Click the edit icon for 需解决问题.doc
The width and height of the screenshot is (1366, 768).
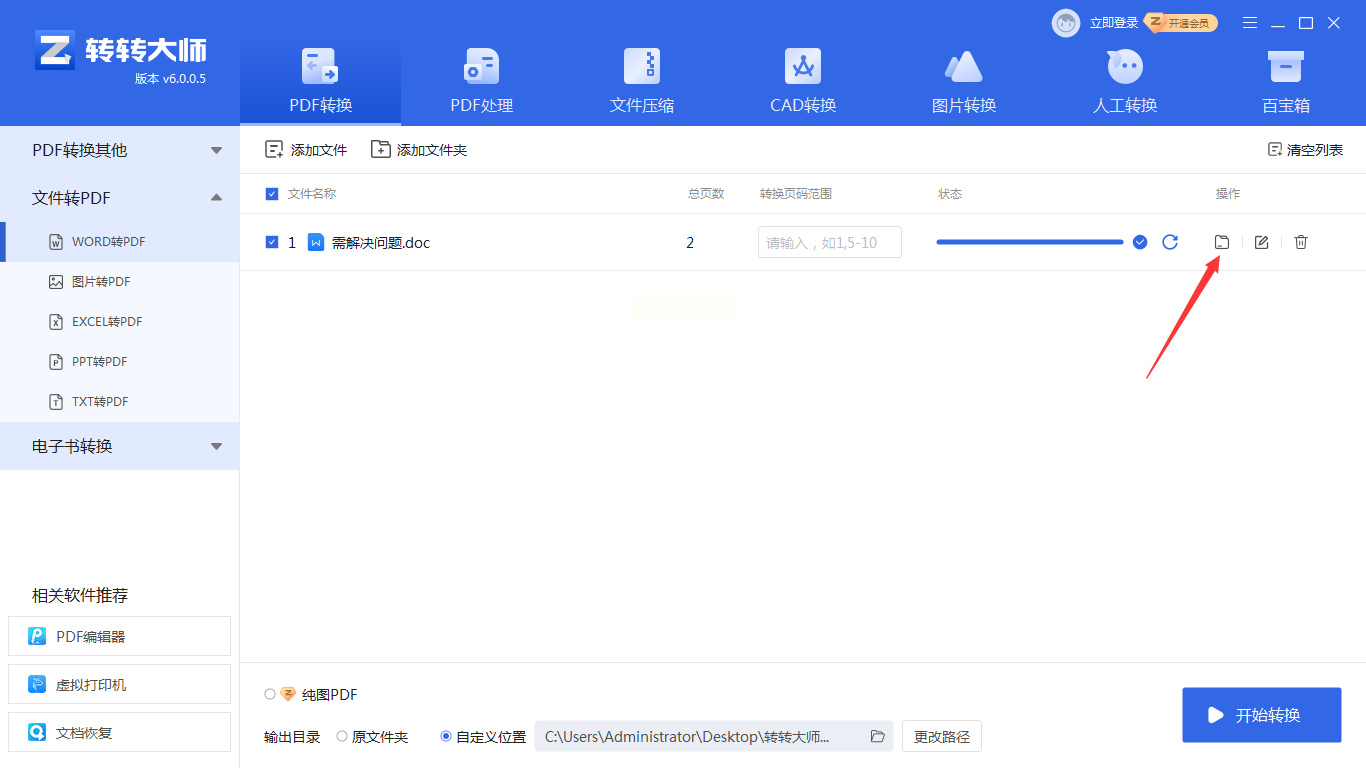pyautogui.click(x=1262, y=242)
